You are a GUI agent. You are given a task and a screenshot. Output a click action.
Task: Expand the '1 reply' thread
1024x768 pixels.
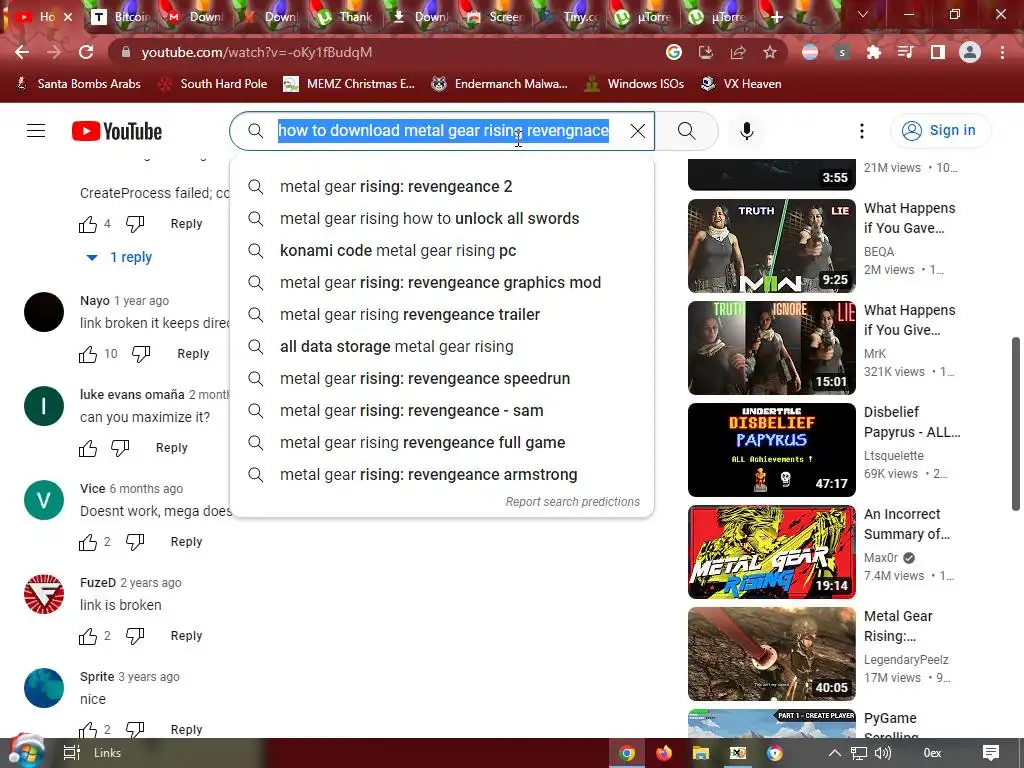pyautogui.click(x=121, y=257)
